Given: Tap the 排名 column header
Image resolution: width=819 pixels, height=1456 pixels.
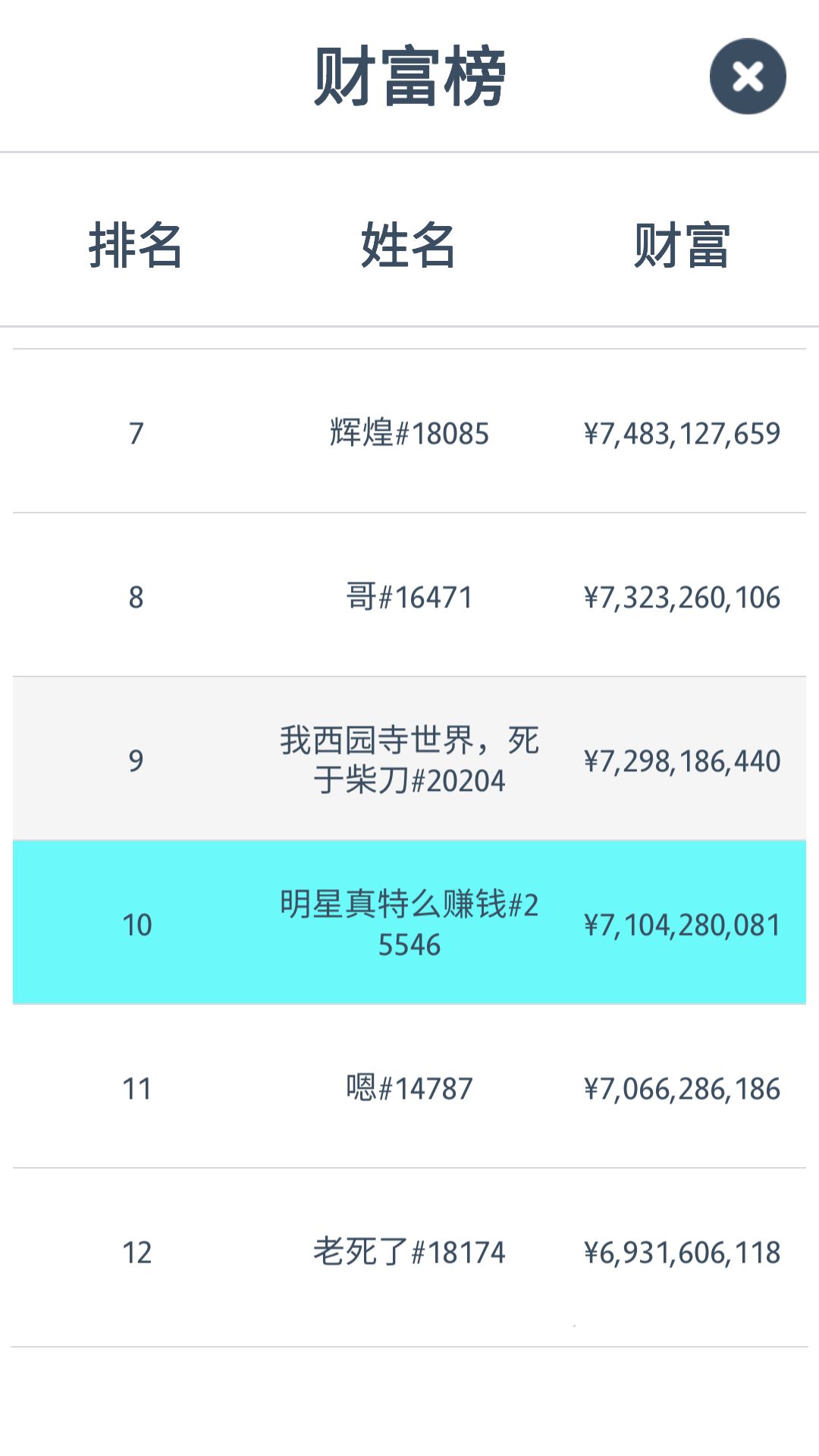Looking at the screenshot, I should coord(136,245).
